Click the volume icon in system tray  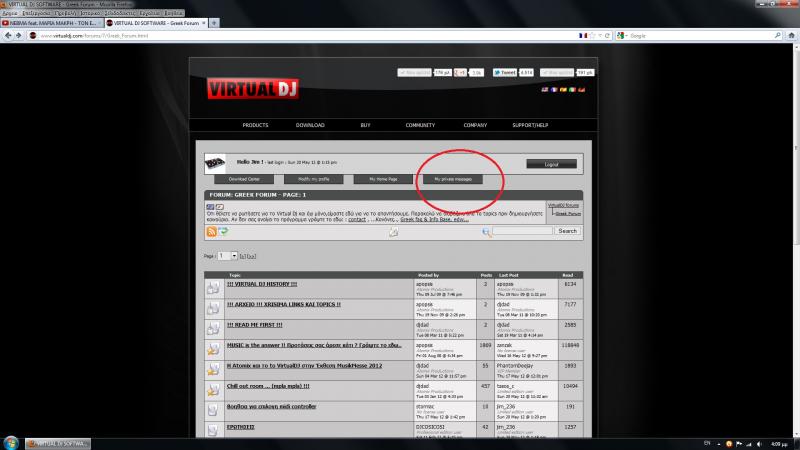point(759,444)
